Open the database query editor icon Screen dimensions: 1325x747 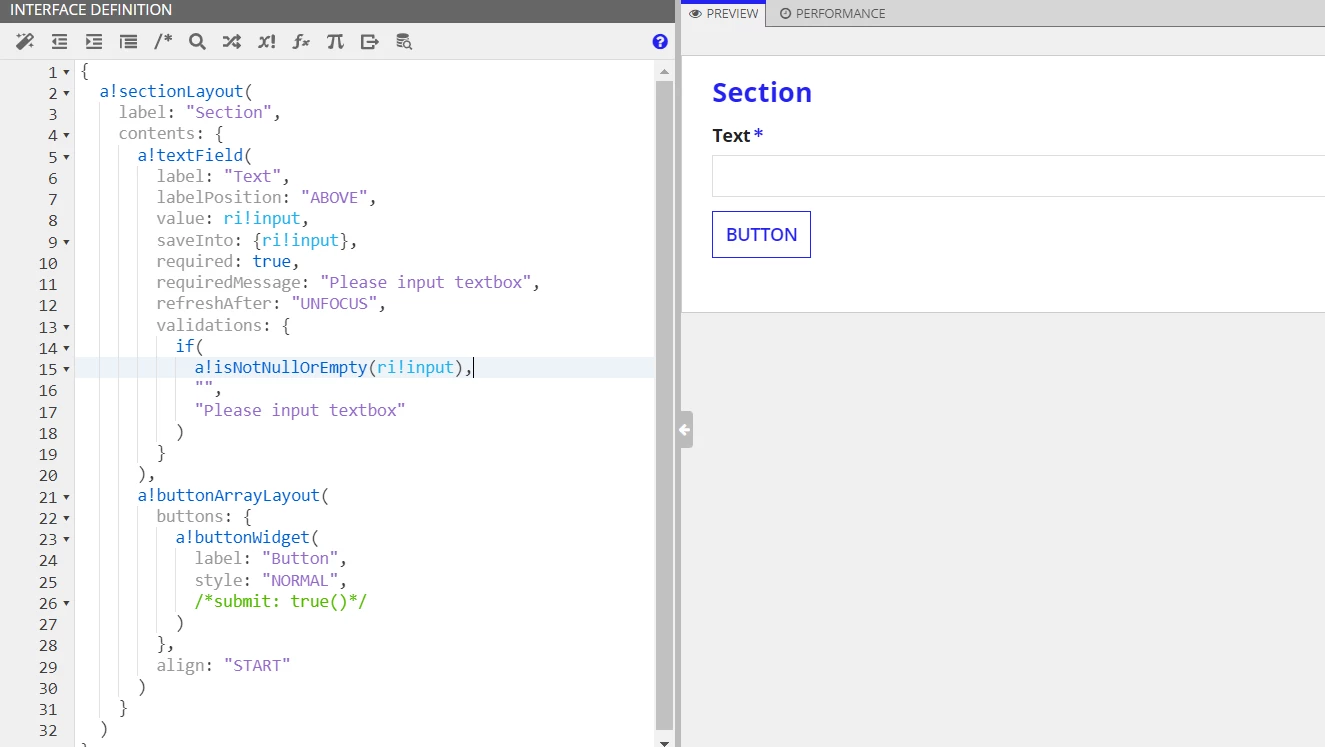(404, 41)
